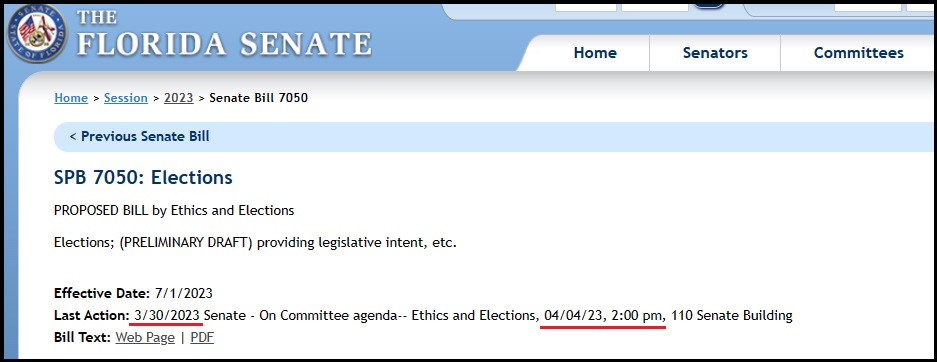This screenshot has width=937, height=362.
Task: Click the underlined 04/04/23, 2:00 pm text
Action: (602, 315)
